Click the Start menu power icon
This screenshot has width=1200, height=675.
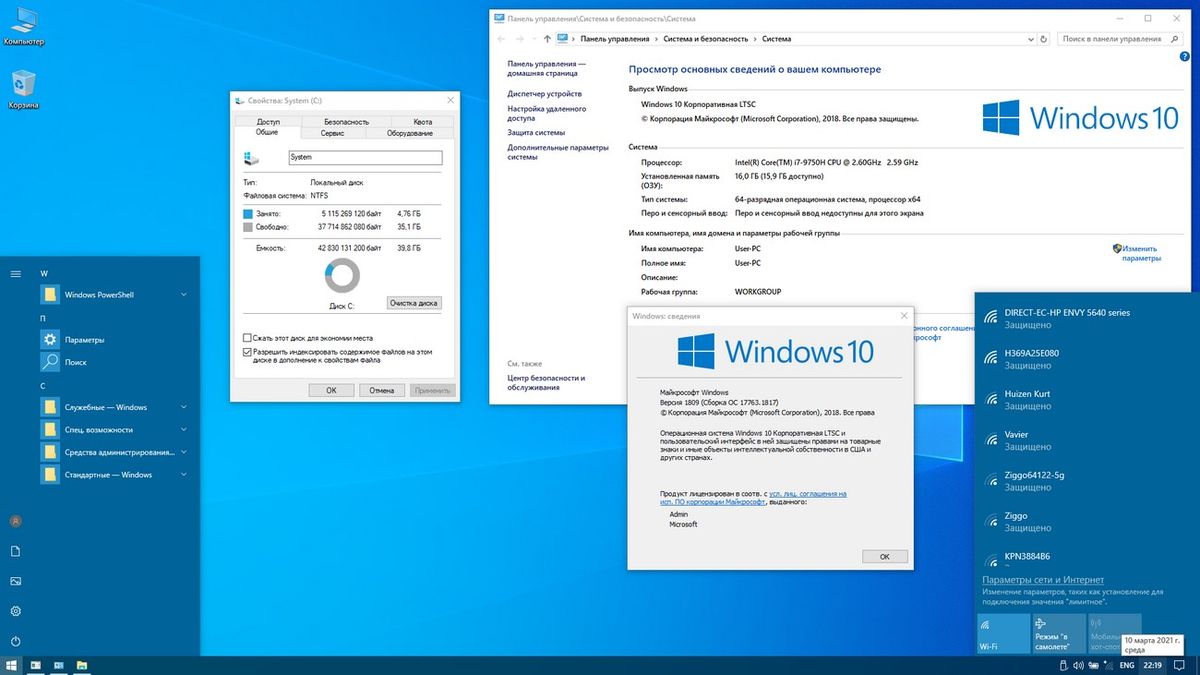coord(15,641)
